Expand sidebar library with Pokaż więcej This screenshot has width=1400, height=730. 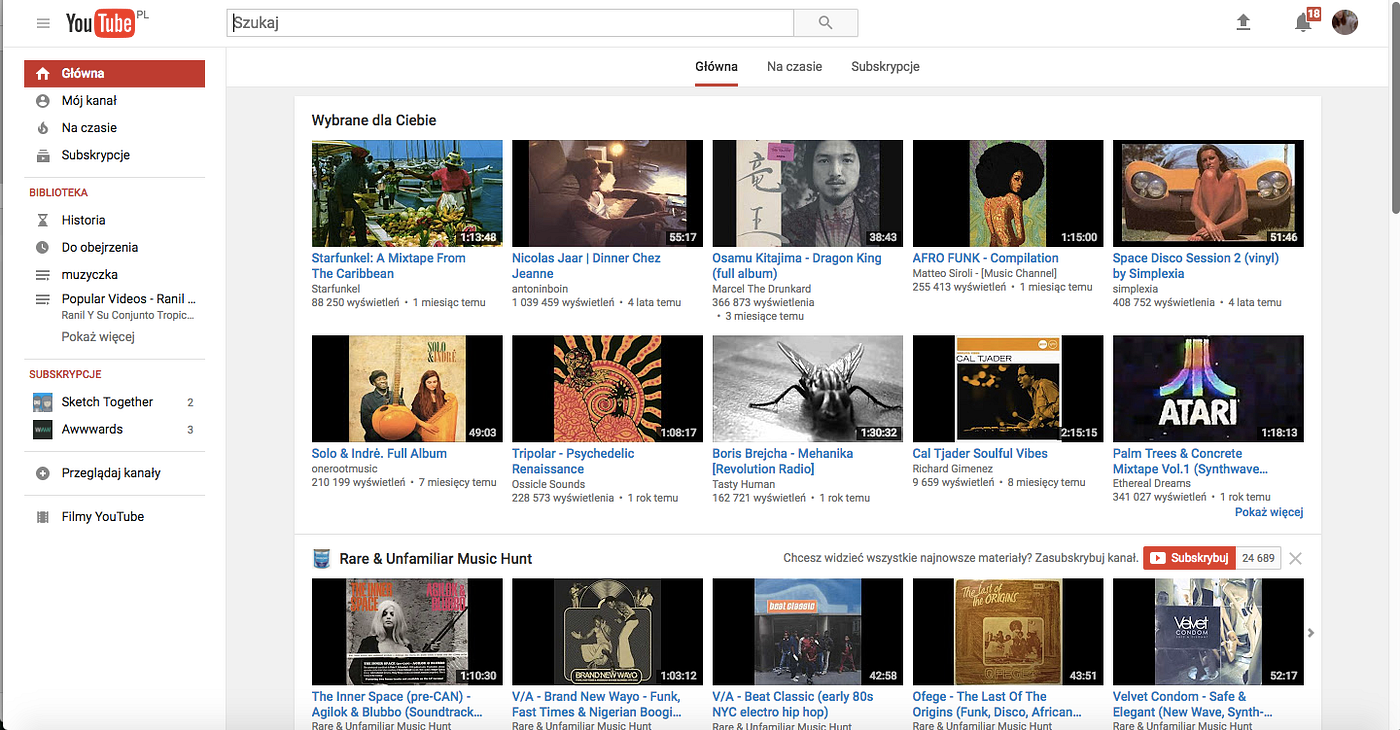click(x=98, y=337)
